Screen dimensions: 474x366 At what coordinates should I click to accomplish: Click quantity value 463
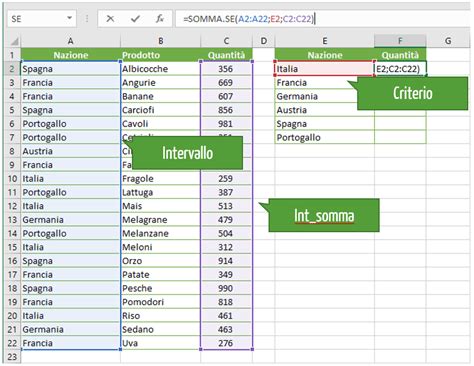click(226, 329)
